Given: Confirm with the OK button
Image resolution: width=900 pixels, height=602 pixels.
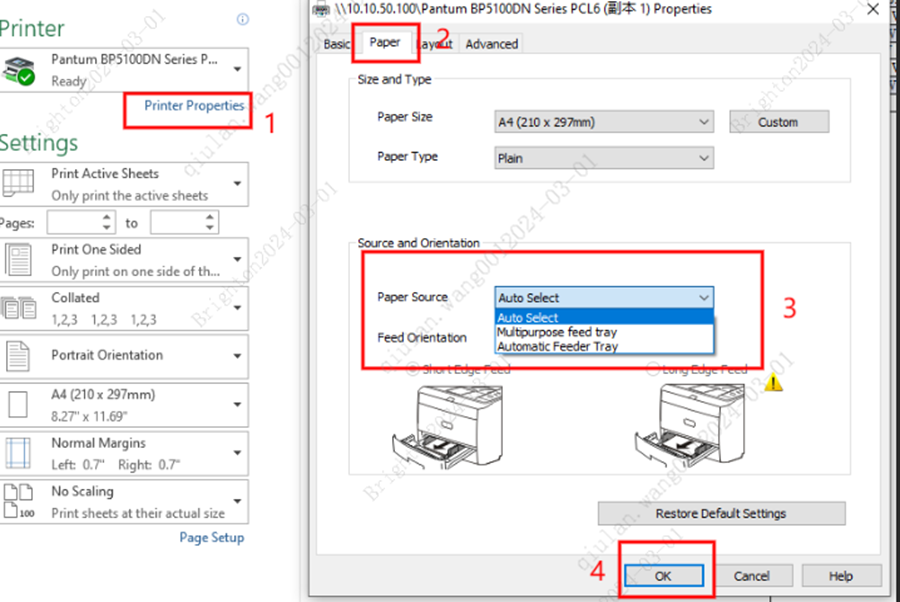Looking at the screenshot, I should point(664,576).
